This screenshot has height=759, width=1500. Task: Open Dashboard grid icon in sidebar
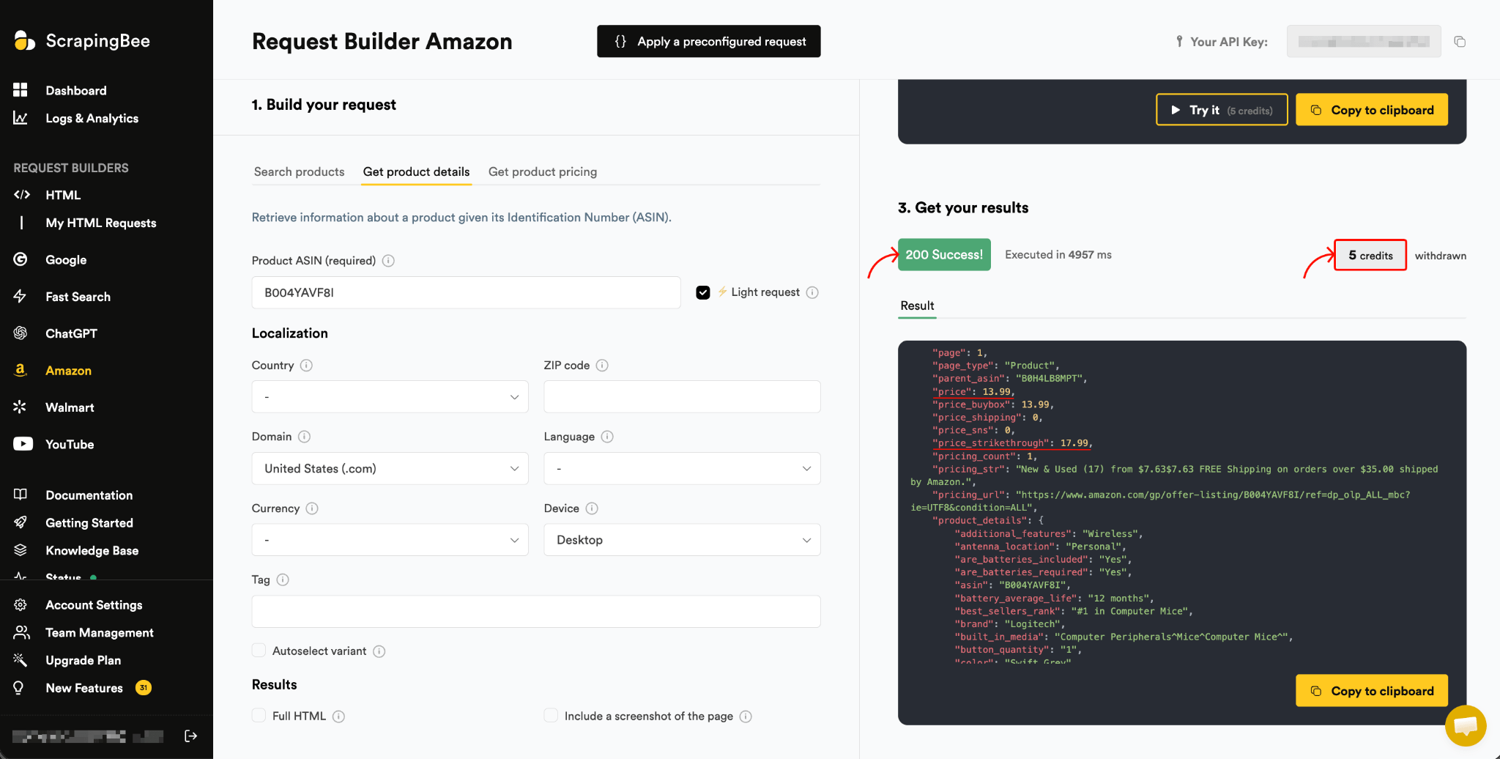pos(20,90)
